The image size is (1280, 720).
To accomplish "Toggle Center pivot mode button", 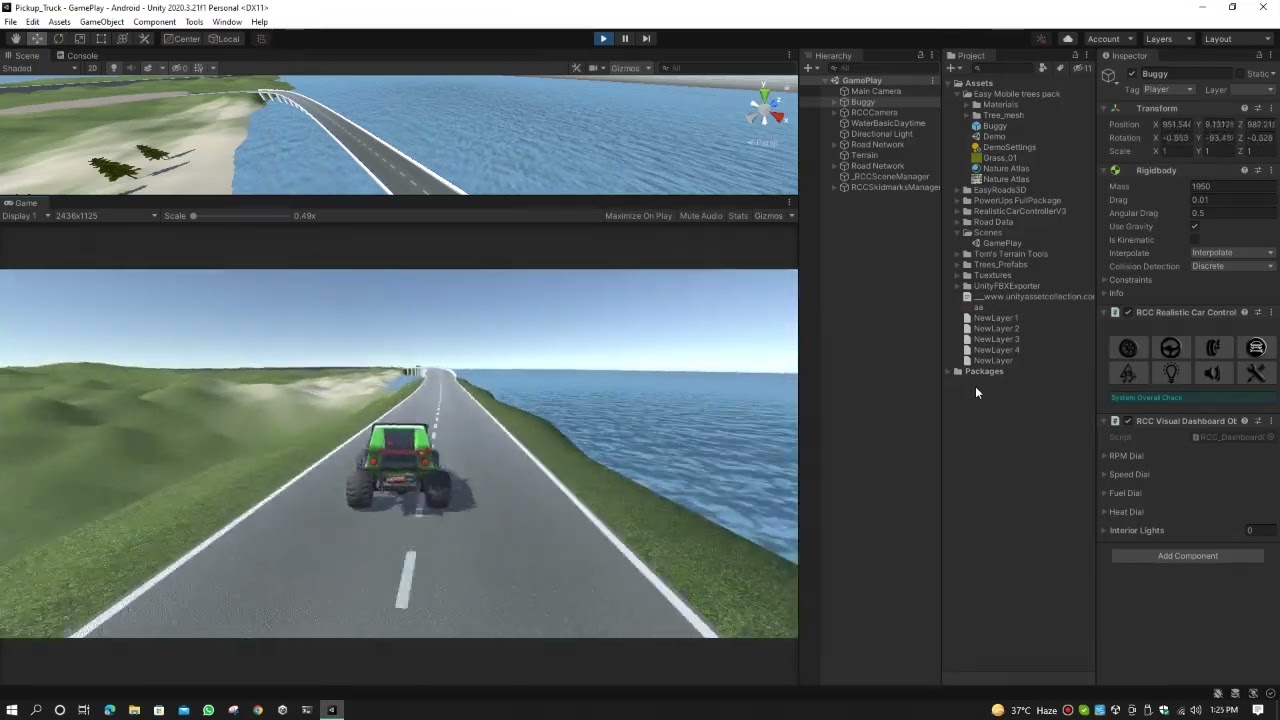I will [x=182, y=39].
